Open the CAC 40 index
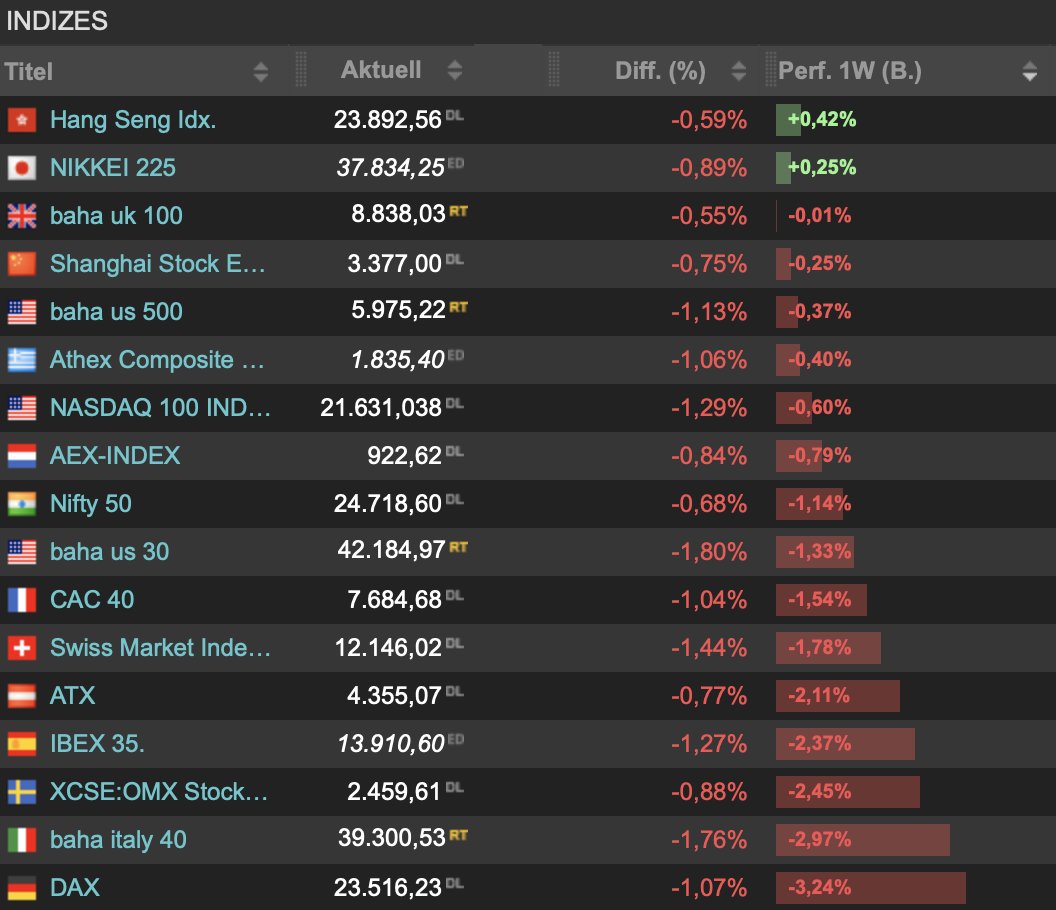The width and height of the screenshot is (1056, 910). point(92,599)
